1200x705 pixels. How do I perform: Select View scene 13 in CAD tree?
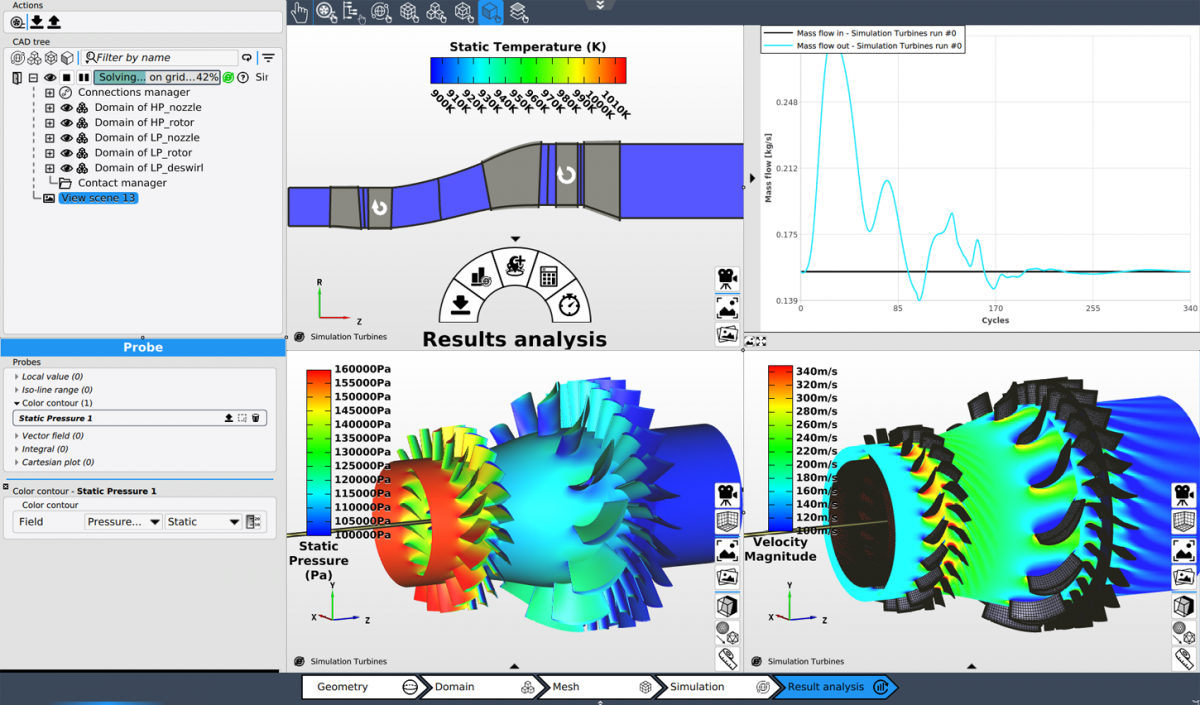pyautogui.click(x=97, y=198)
